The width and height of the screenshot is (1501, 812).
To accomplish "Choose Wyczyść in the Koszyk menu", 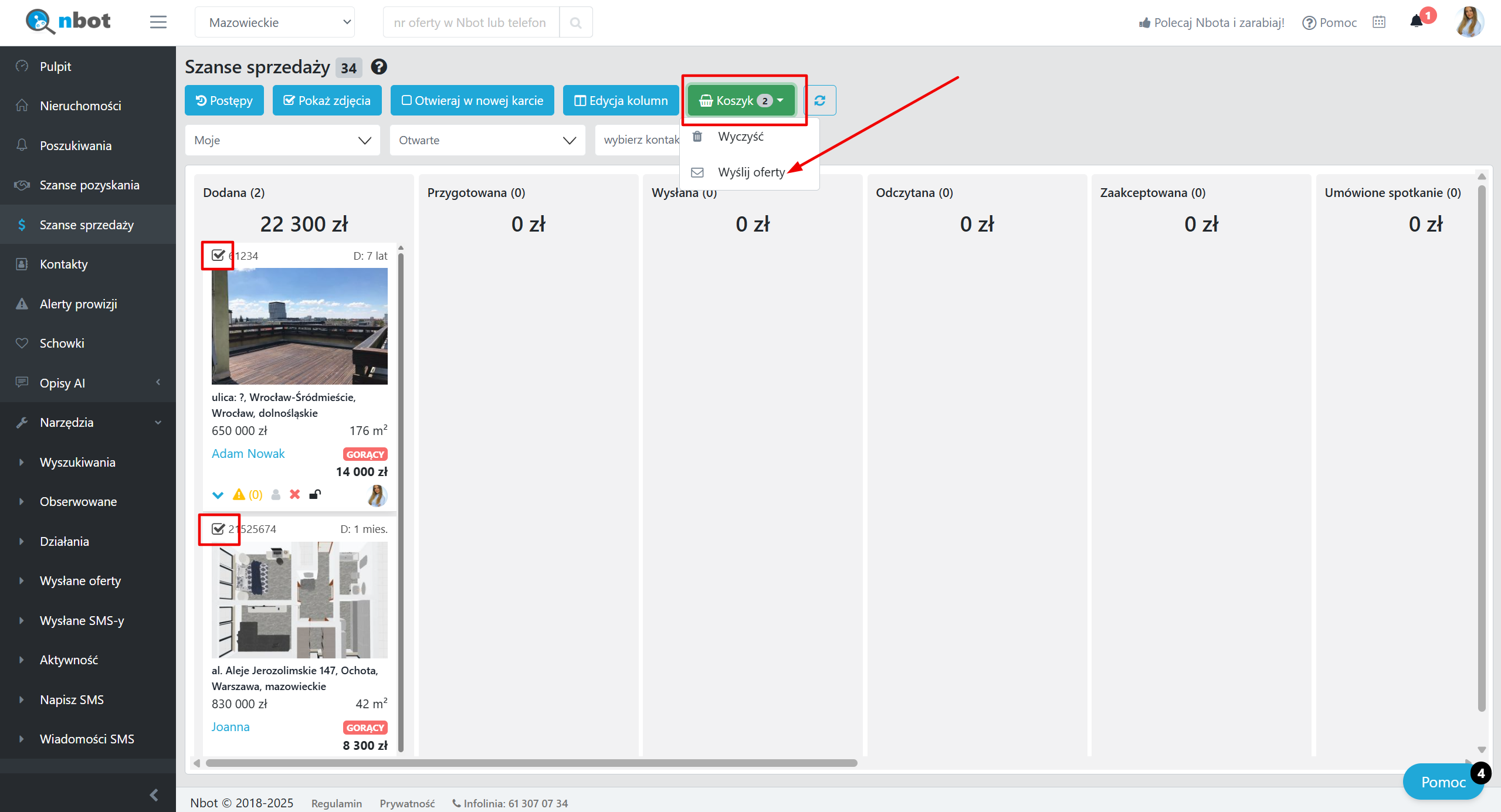I will coord(740,137).
